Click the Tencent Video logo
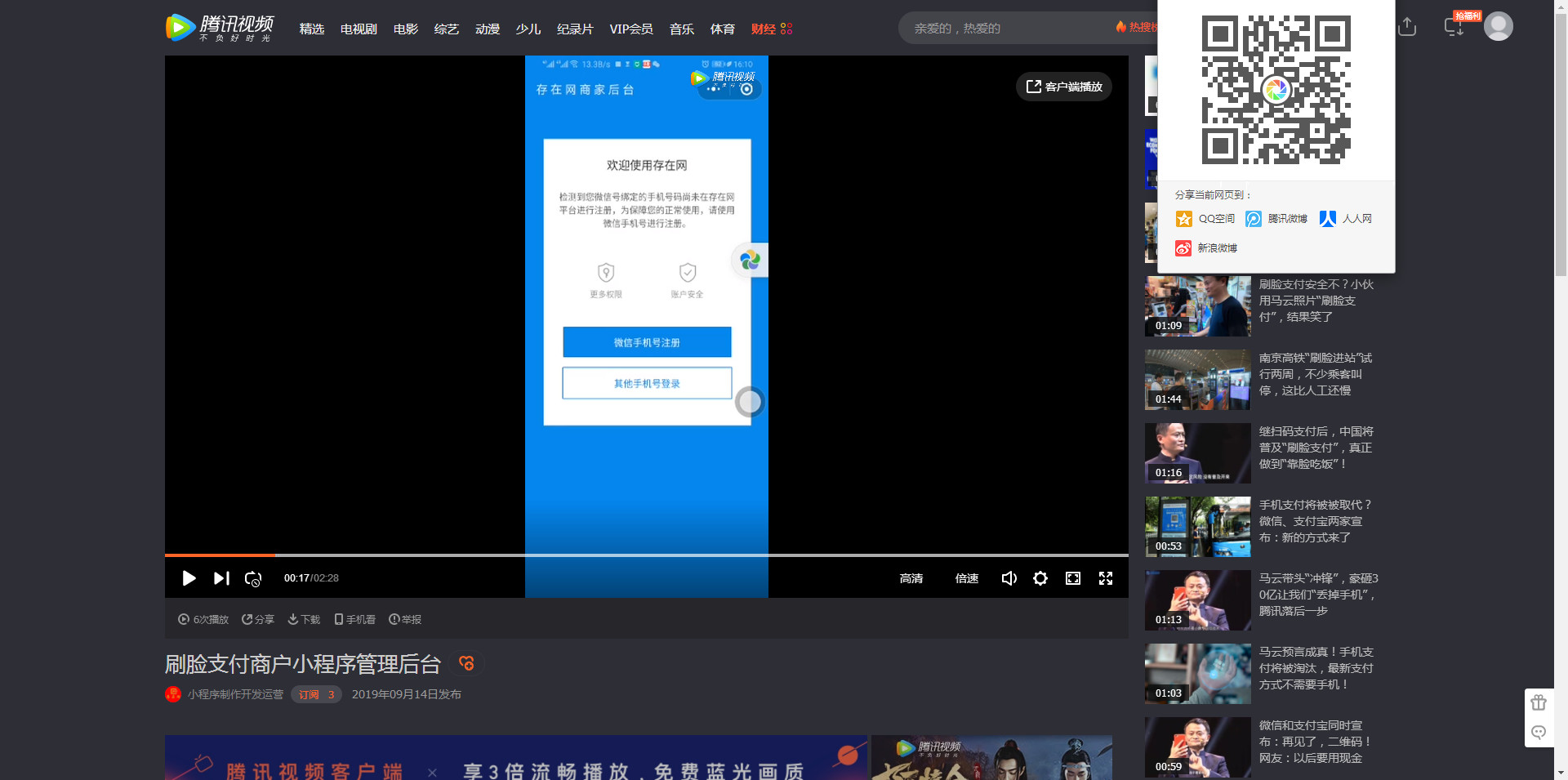The image size is (1568, 780). (x=220, y=27)
